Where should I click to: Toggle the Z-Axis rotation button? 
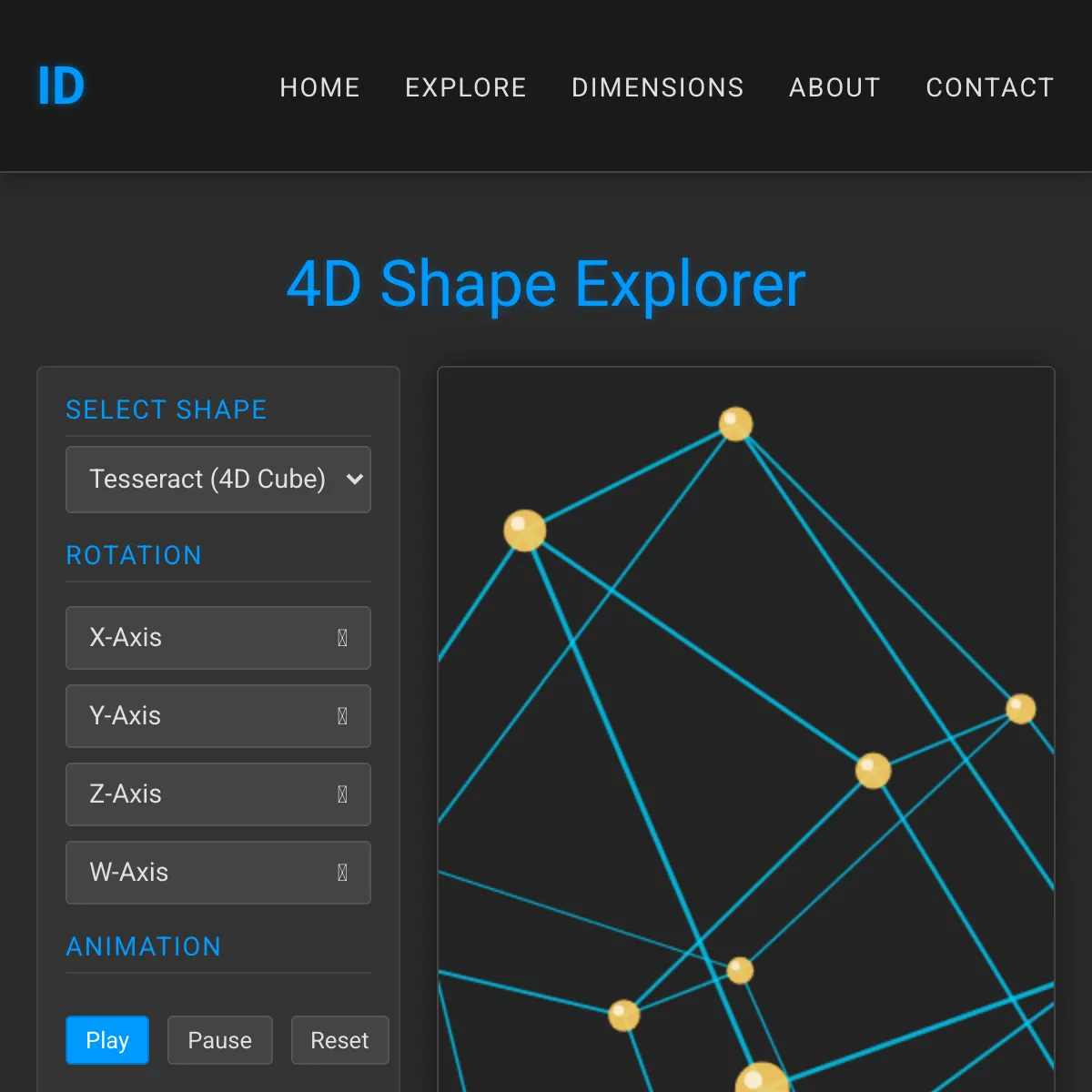(x=218, y=794)
